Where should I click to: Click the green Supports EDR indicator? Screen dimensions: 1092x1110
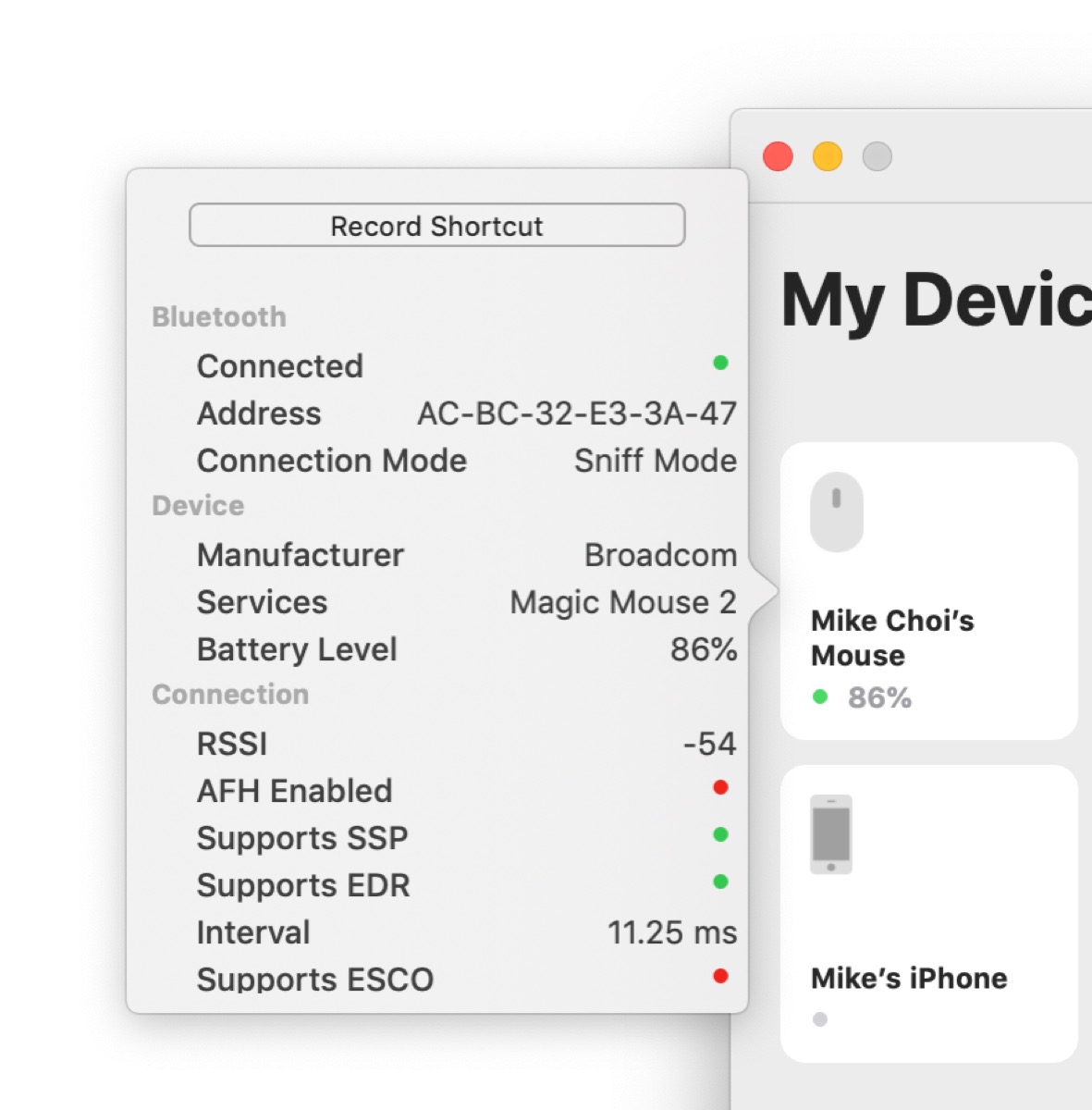point(720,882)
